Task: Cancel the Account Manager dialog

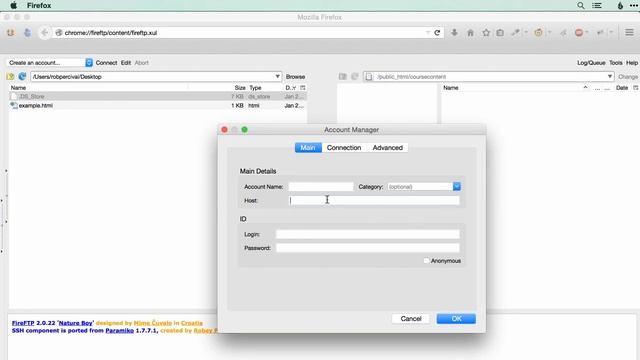Action: [411, 319]
